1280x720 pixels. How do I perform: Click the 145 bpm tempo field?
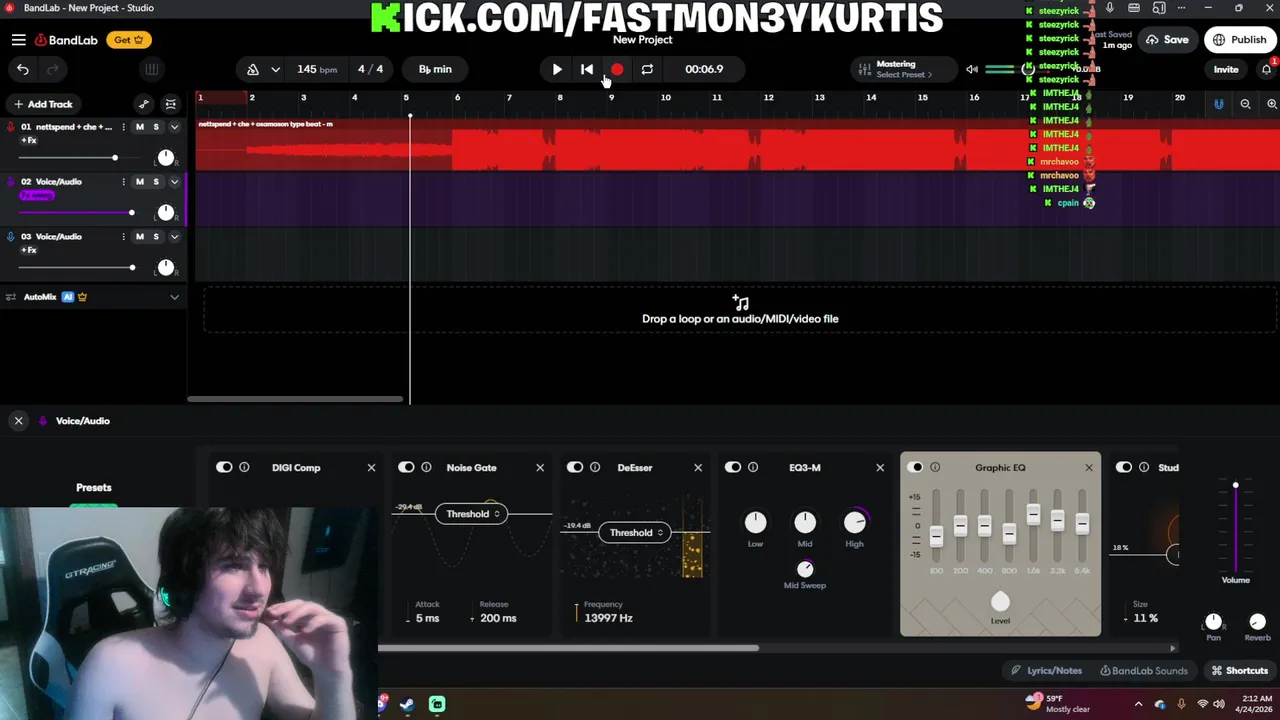pos(316,69)
